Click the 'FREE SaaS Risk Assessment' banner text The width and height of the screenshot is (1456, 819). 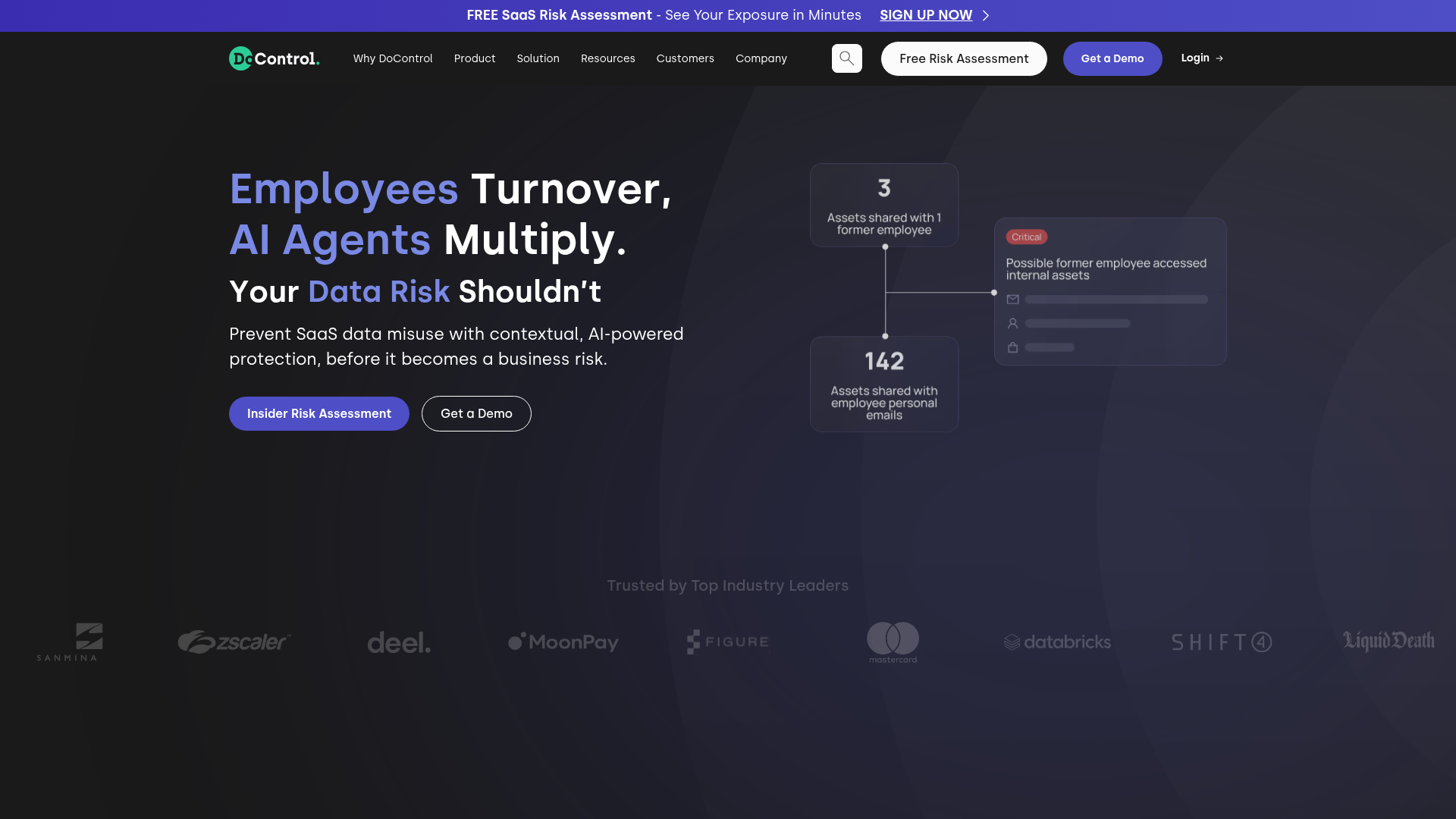559,15
